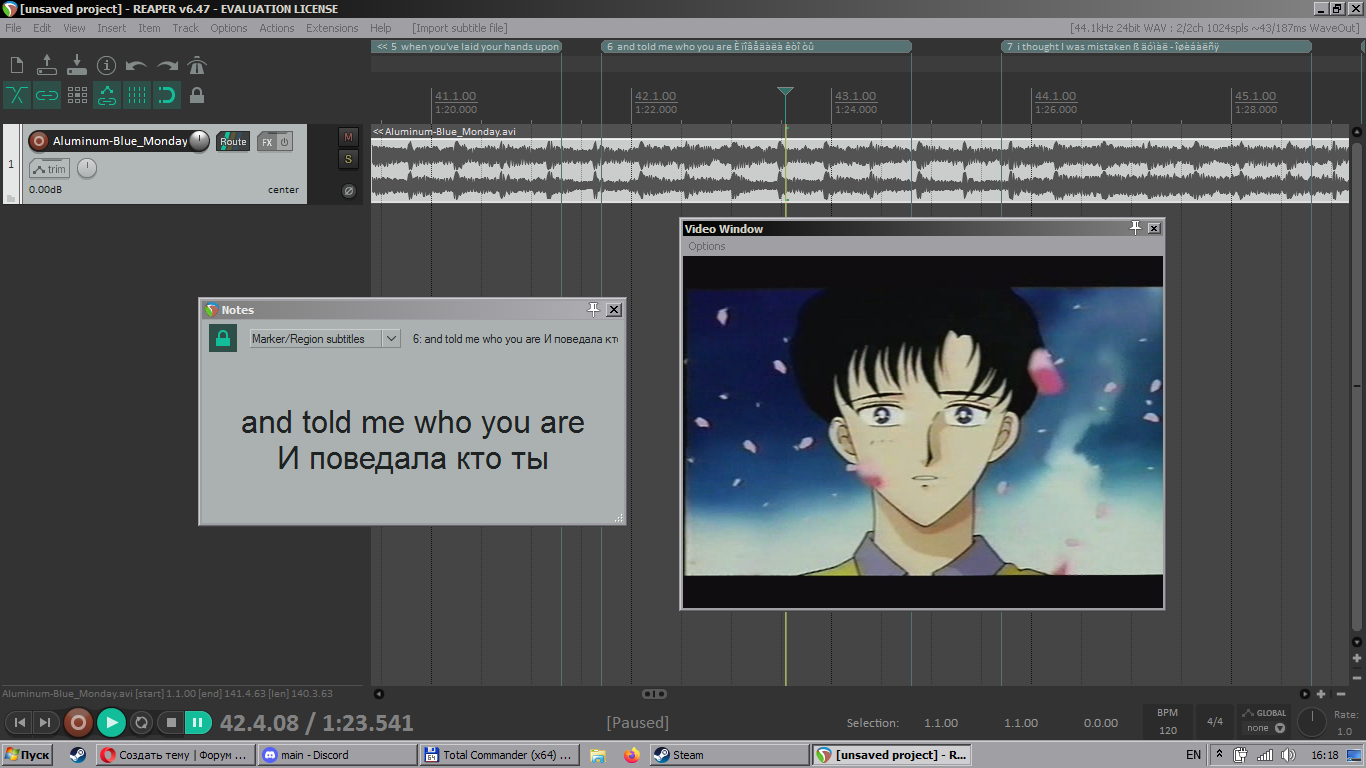Select region 7 'i thought I was mistaken'
1366x768 pixels.
tap(1156, 46)
